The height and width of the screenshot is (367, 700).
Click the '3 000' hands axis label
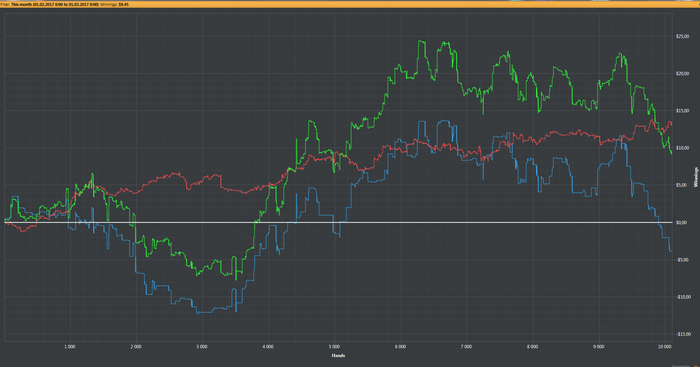coord(202,346)
